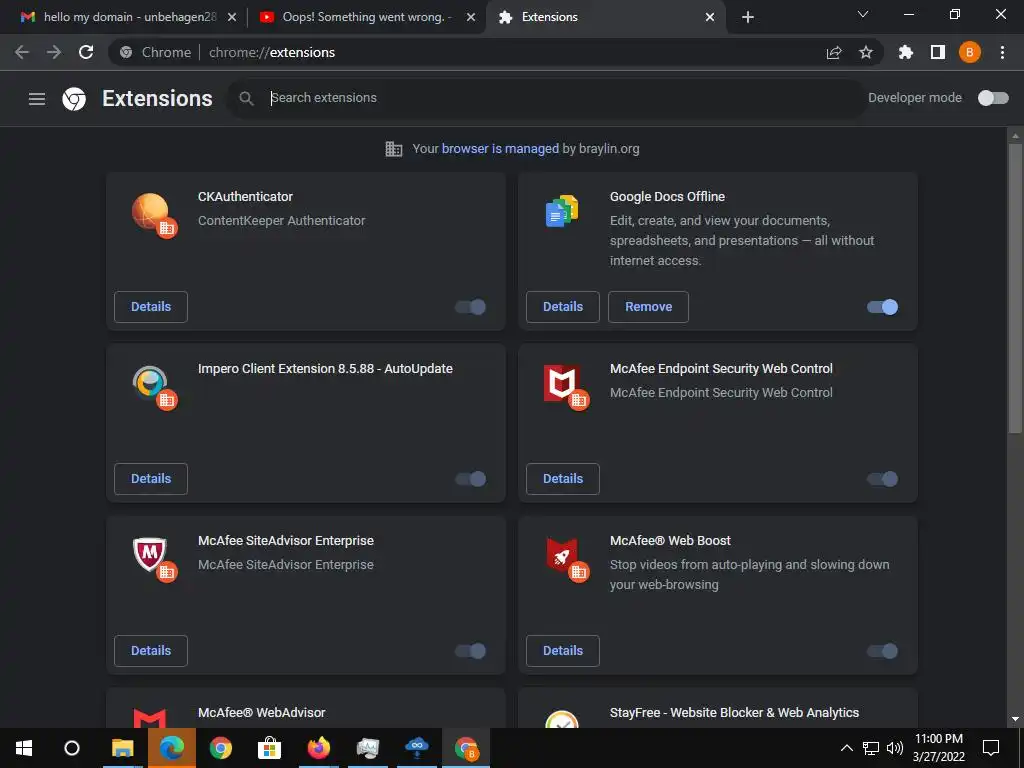
Task: Show hidden system tray icons chevron
Action: pos(846,748)
